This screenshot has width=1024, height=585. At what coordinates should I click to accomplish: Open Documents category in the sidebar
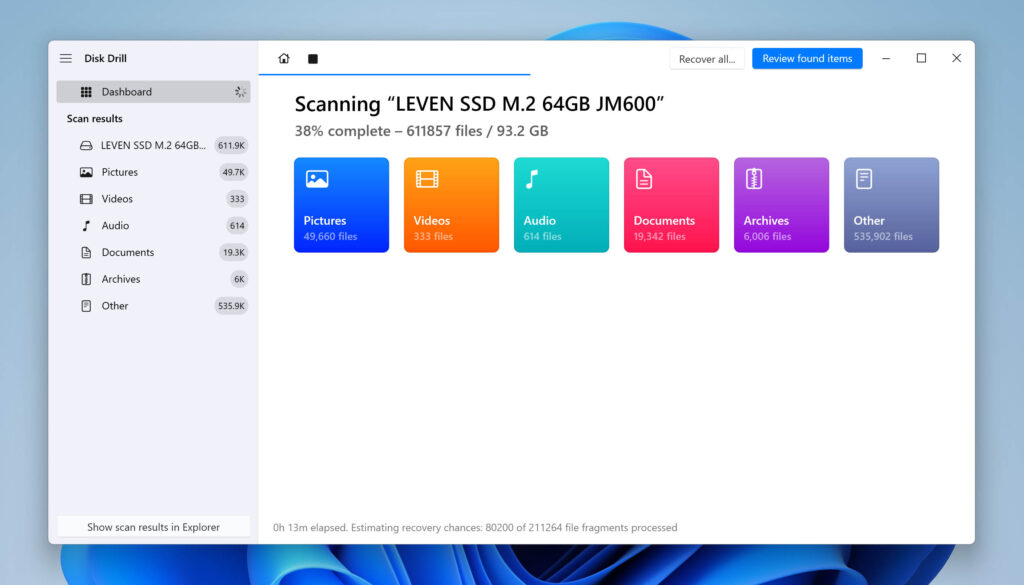(128, 252)
